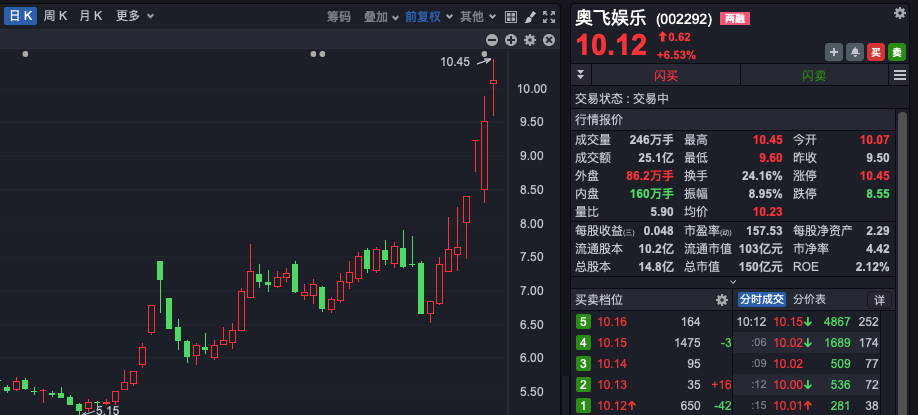Add stock to watchlist with plus button
This screenshot has height=415, width=918.
click(x=834, y=52)
